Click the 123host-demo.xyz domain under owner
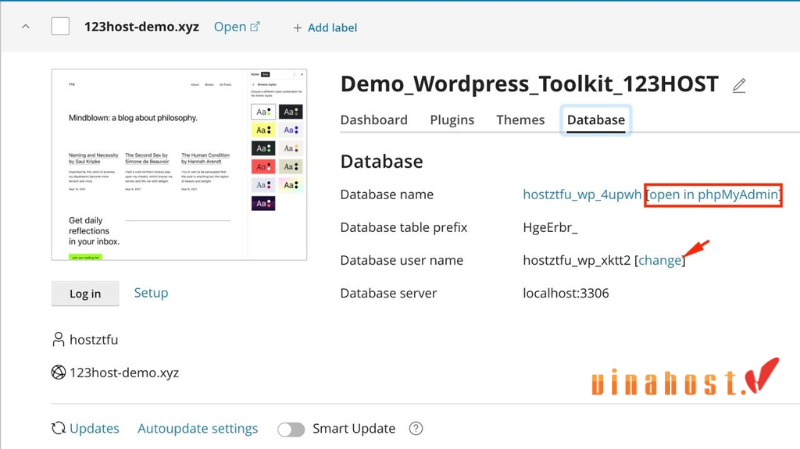The height and width of the screenshot is (449, 800). [x=124, y=373]
